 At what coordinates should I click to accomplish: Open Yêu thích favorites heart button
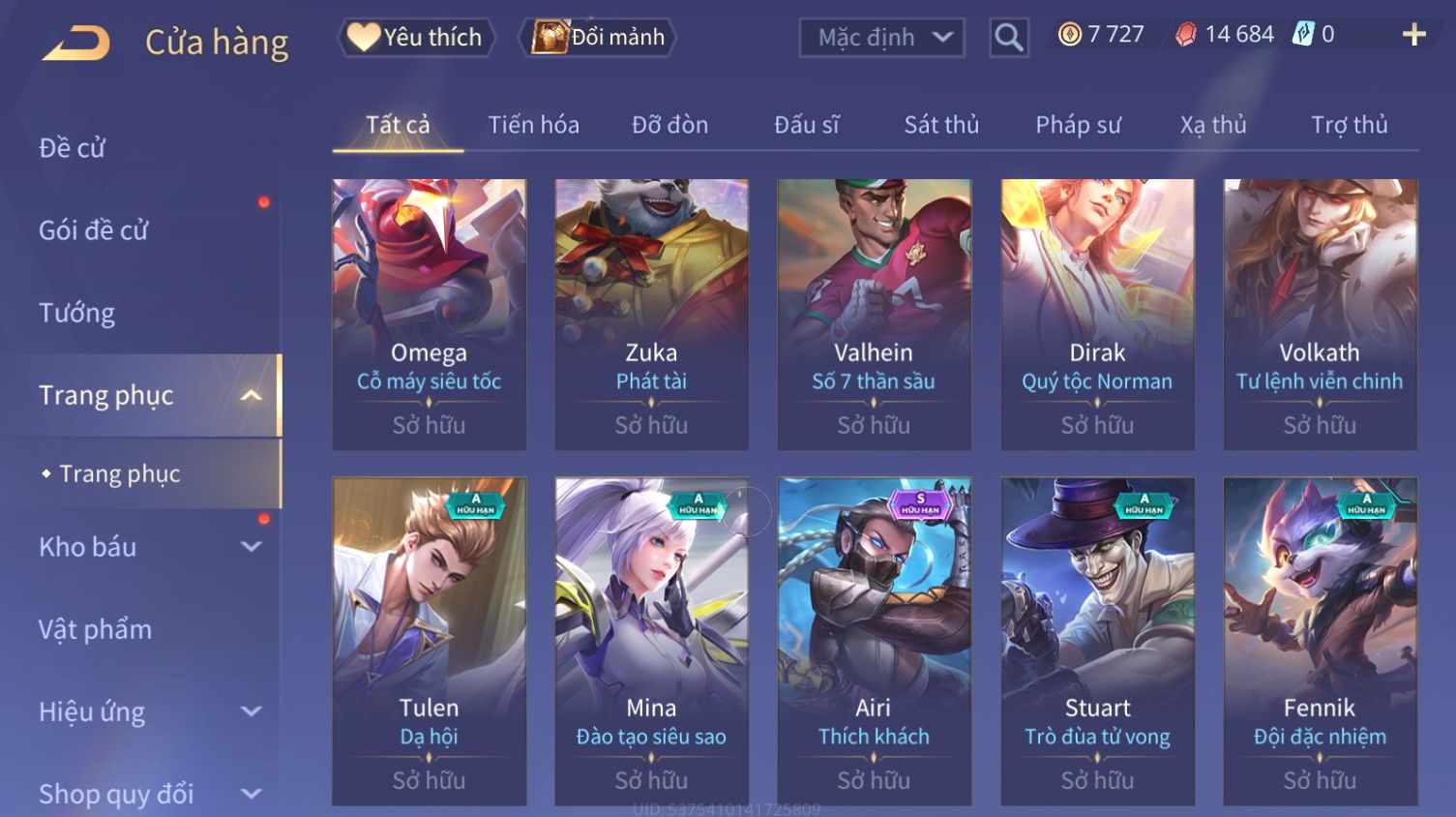[x=416, y=38]
